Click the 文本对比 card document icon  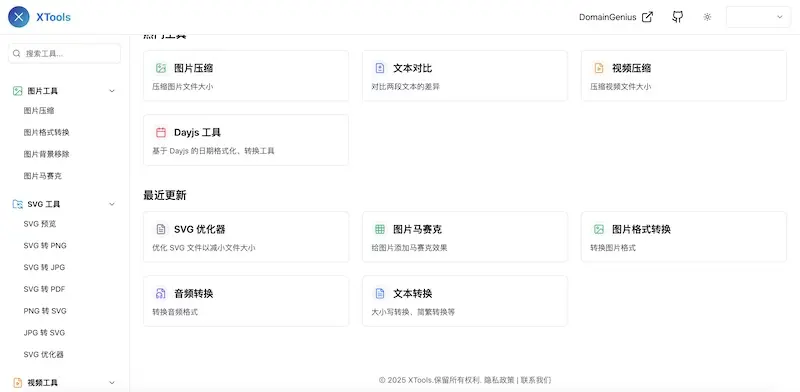380,68
